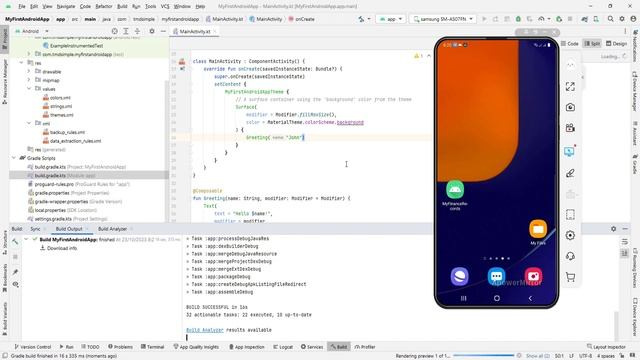Image resolution: width=640 pixels, height=360 pixels.
Task: Open the VCS menu
Action: (165, 7)
